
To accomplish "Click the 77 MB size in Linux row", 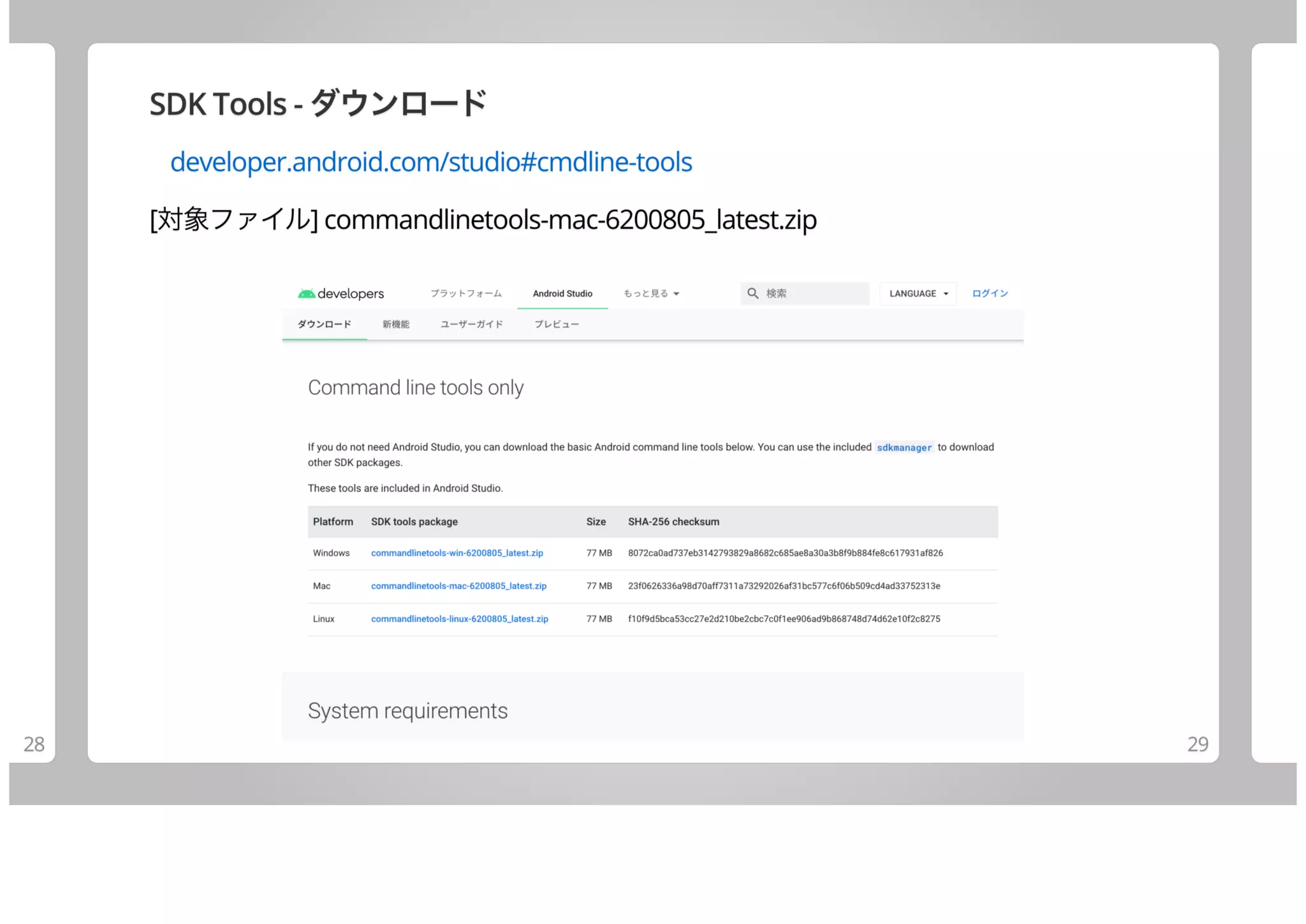I will [599, 619].
